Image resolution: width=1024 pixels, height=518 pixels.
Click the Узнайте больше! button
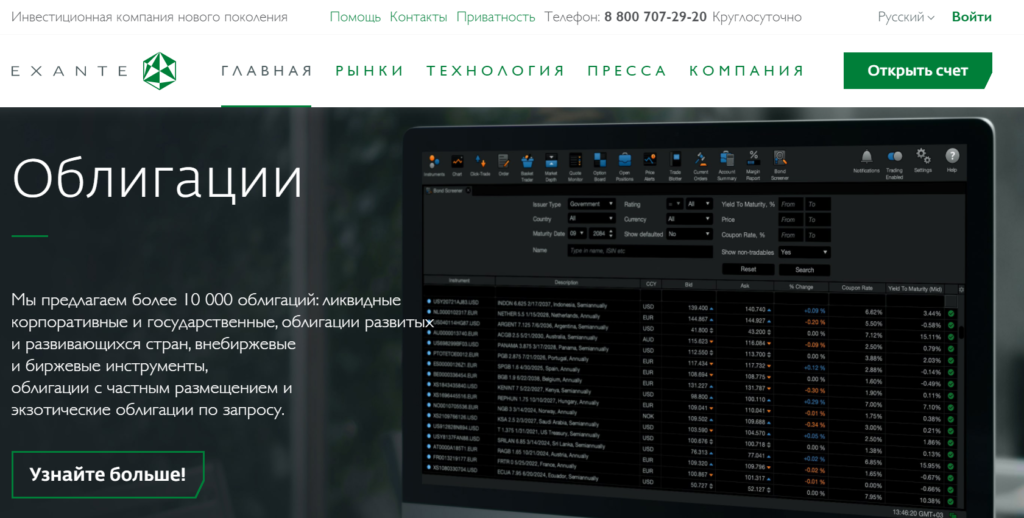pyautogui.click(x=108, y=474)
